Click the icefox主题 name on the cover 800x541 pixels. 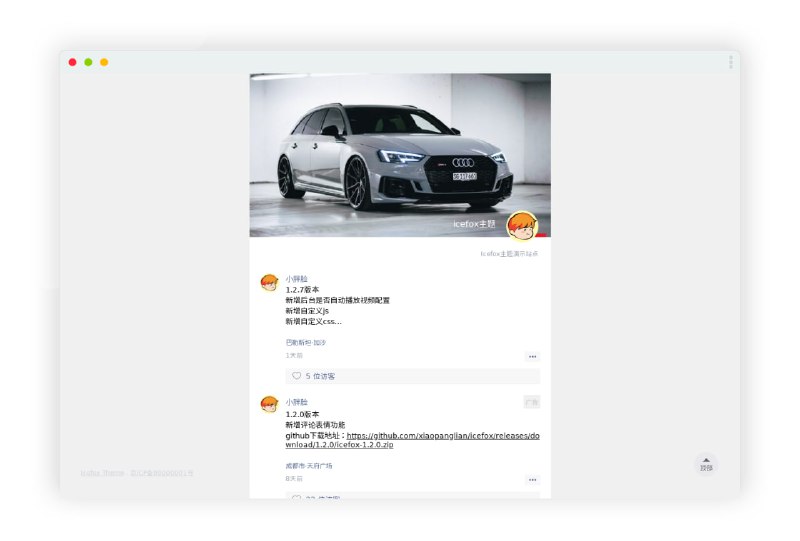(474, 224)
